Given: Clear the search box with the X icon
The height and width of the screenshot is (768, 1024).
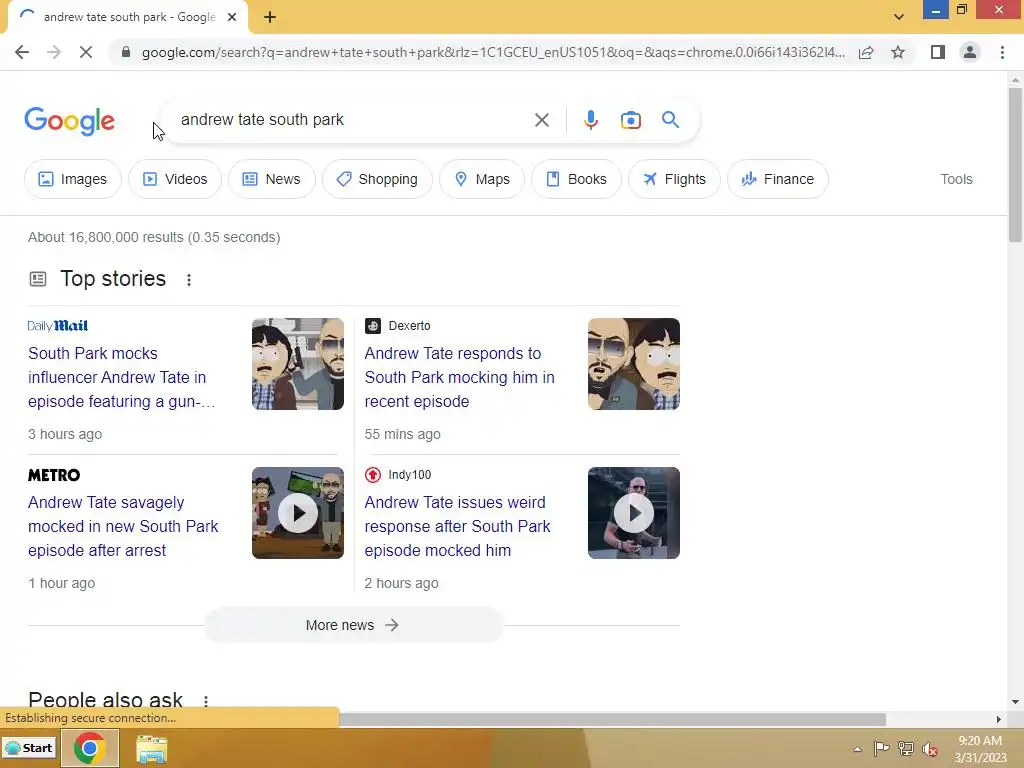Looking at the screenshot, I should pyautogui.click(x=541, y=120).
